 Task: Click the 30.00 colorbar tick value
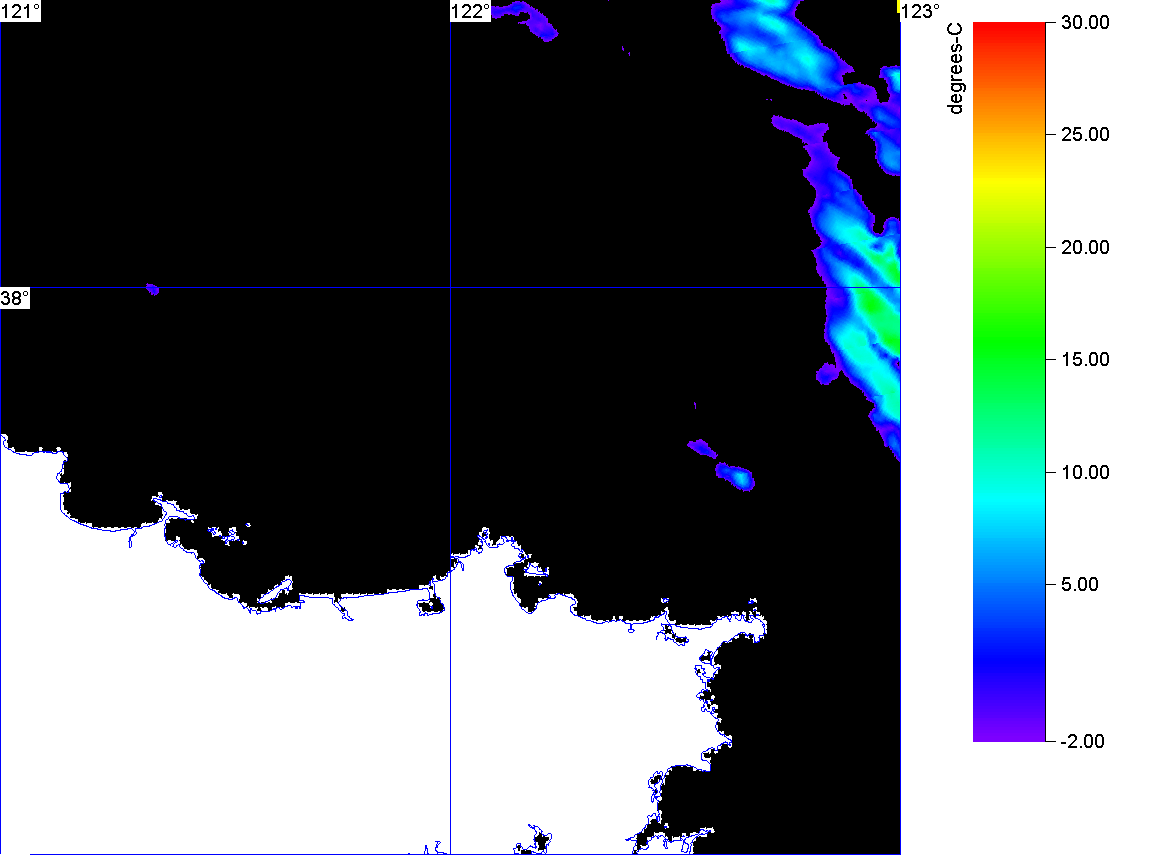coord(1085,23)
